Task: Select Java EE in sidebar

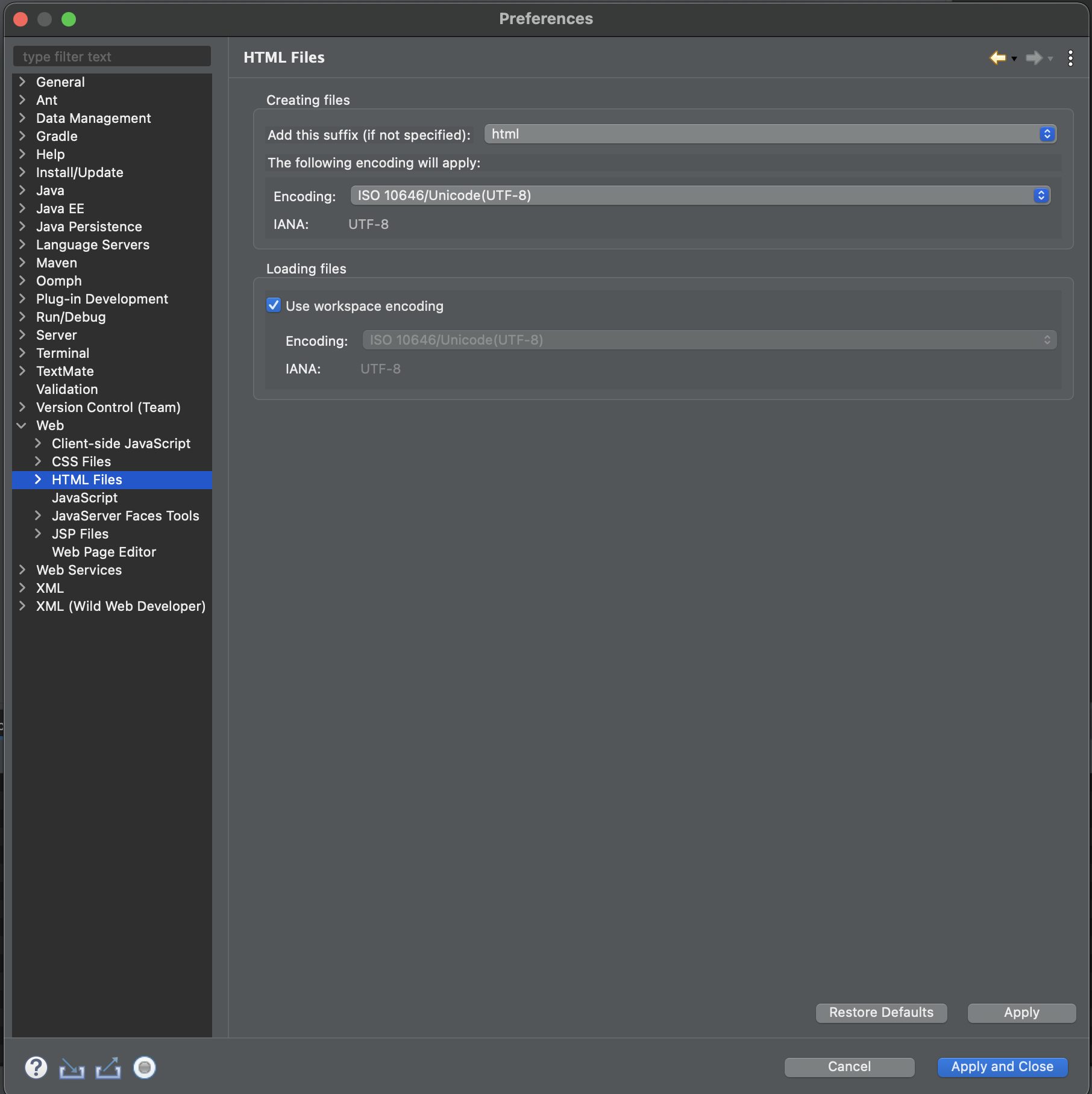Action: tap(60, 208)
